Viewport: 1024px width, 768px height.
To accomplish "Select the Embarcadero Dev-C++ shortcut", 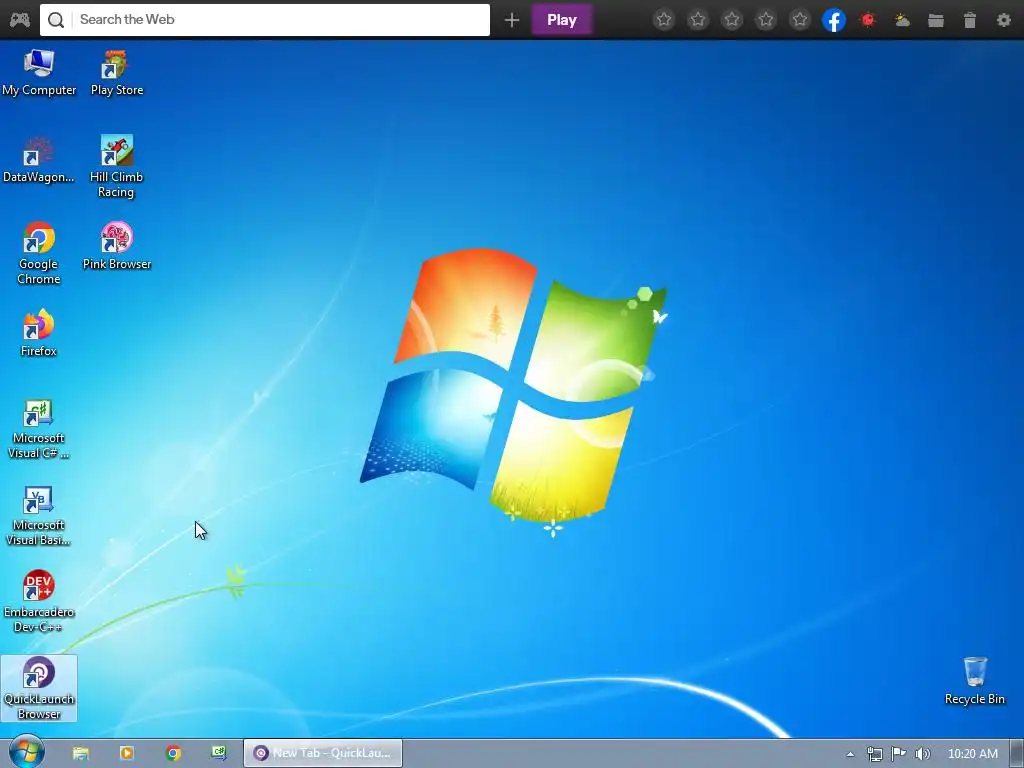I will point(39,602).
